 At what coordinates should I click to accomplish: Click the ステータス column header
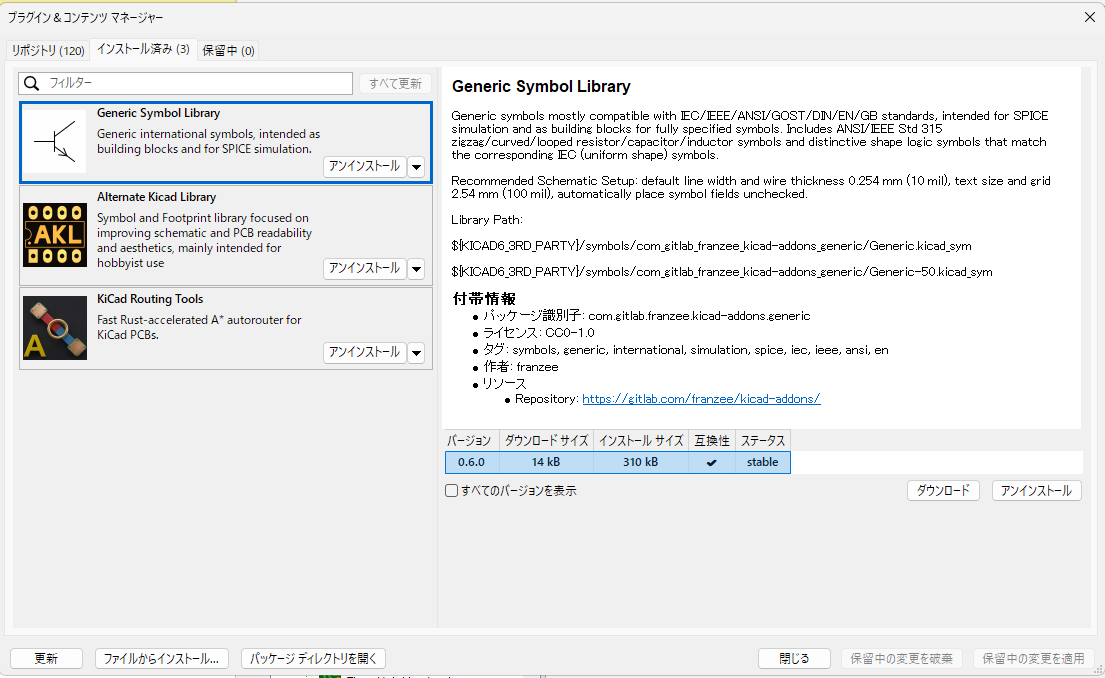[x=763, y=440]
